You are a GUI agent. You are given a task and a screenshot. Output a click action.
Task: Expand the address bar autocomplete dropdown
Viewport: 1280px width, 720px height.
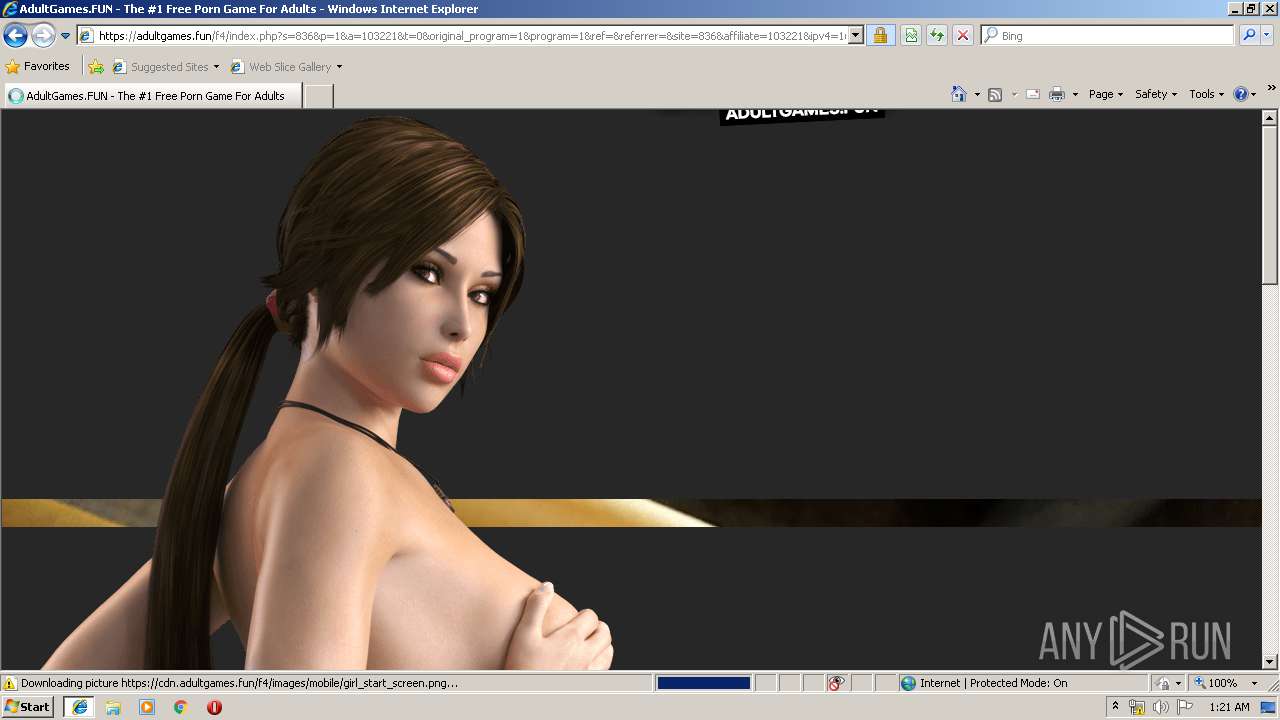856,36
